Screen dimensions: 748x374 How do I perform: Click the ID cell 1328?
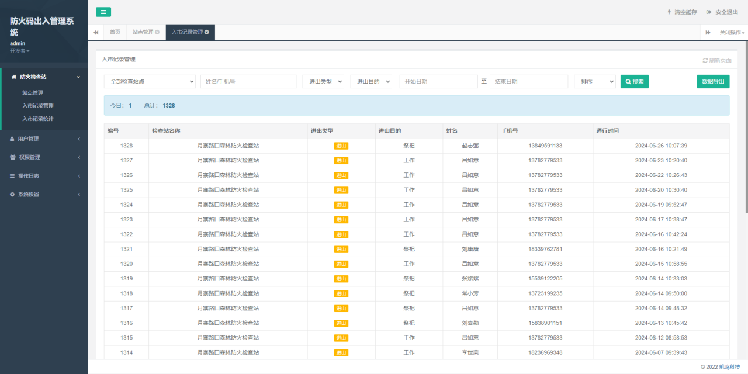point(126,145)
